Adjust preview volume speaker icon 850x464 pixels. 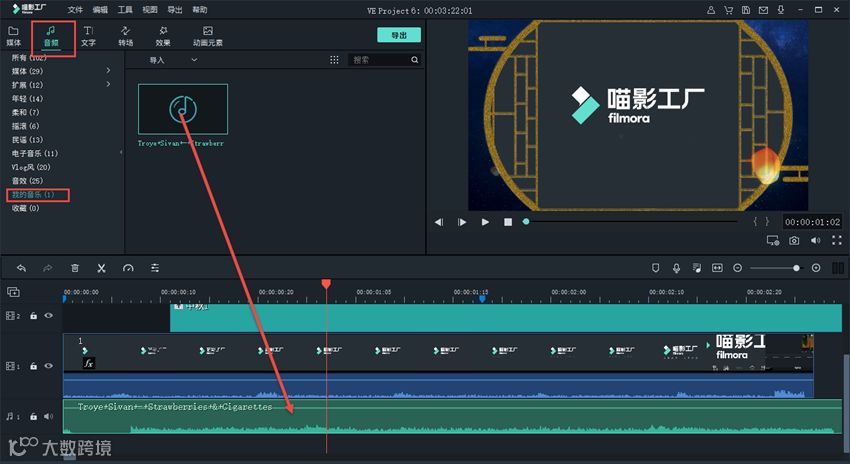(815, 240)
